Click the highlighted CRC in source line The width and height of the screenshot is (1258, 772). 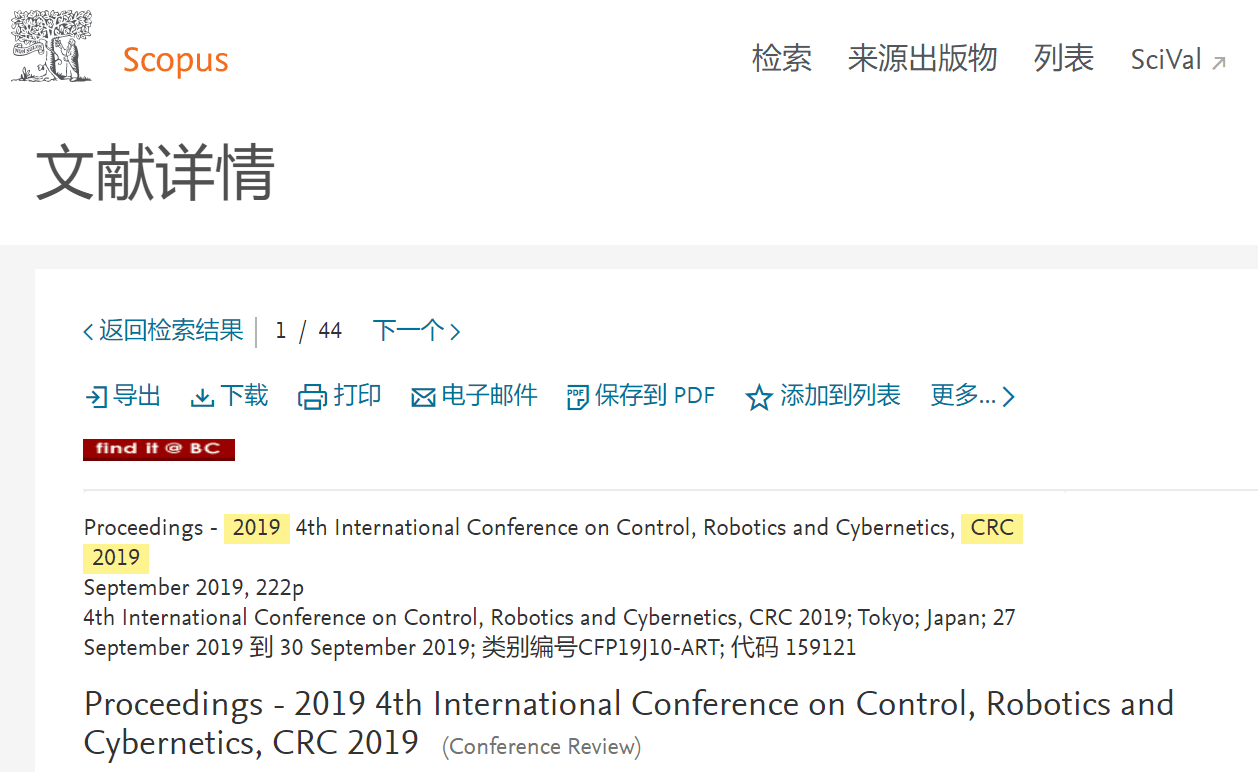point(992,528)
